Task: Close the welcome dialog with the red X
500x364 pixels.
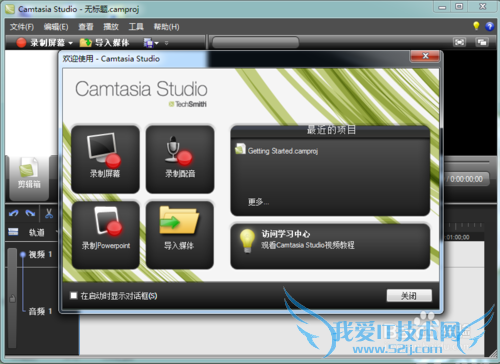Action: point(425,56)
